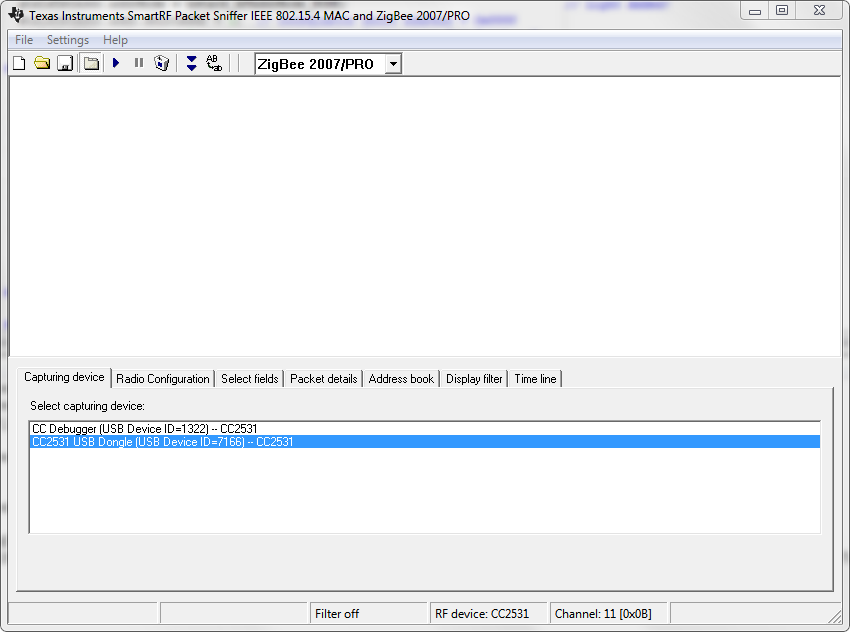The height and width of the screenshot is (632, 850).
Task: Expand the ZigBee 2007/PRO protocol dropdown
Action: coord(394,64)
